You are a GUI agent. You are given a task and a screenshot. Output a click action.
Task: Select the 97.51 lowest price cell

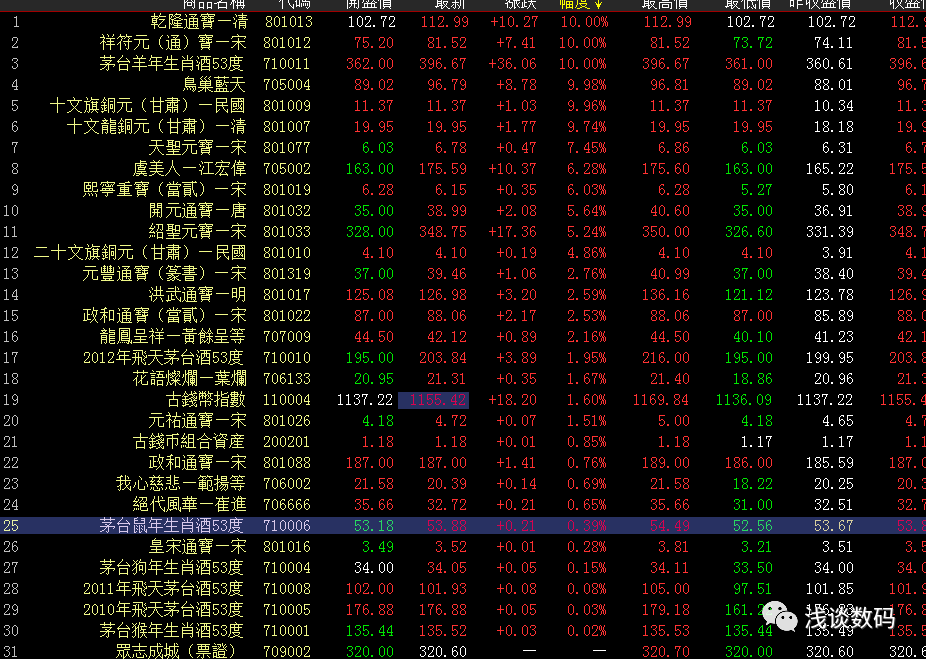point(752,589)
